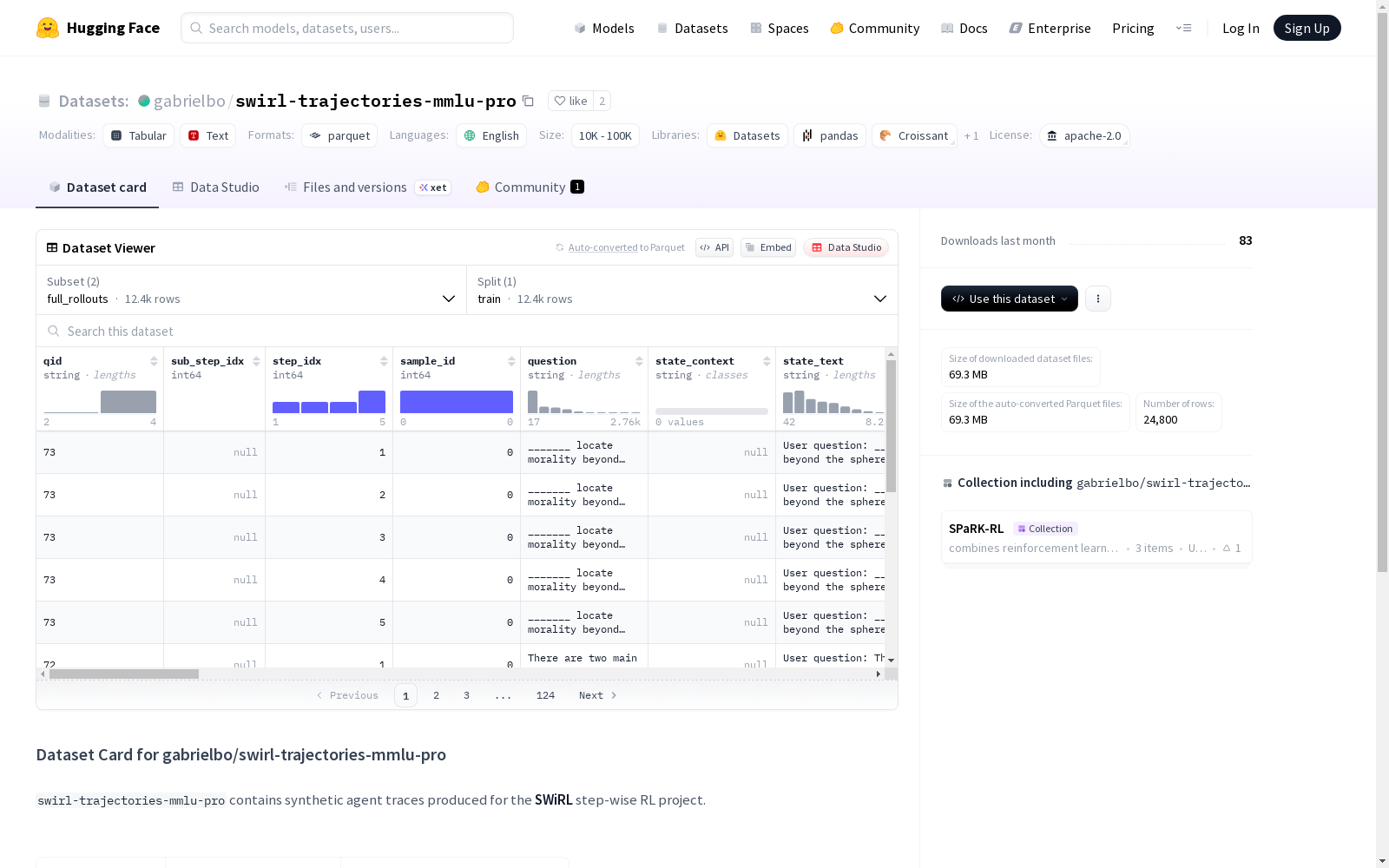Open Data Studio from viewer header
Viewport: 1389px width, 868px height.
pyautogui.click(x=846, y=247)
